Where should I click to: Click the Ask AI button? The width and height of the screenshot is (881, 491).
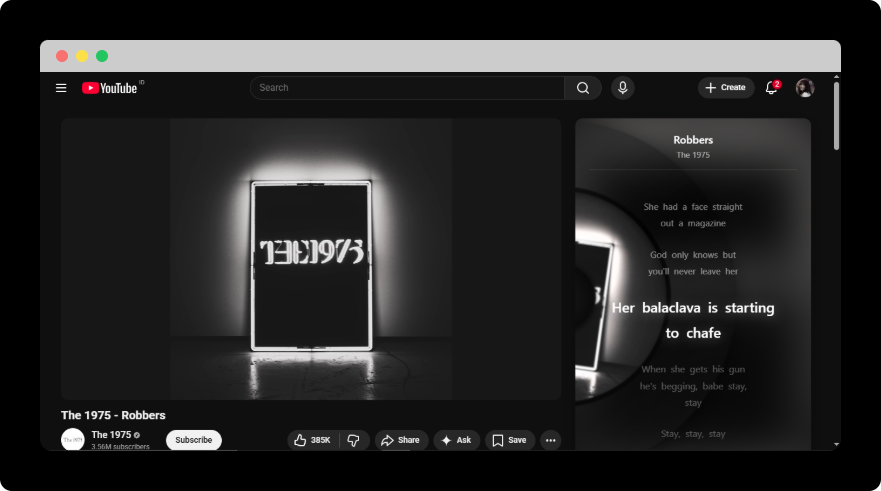[x=456, y=440]
